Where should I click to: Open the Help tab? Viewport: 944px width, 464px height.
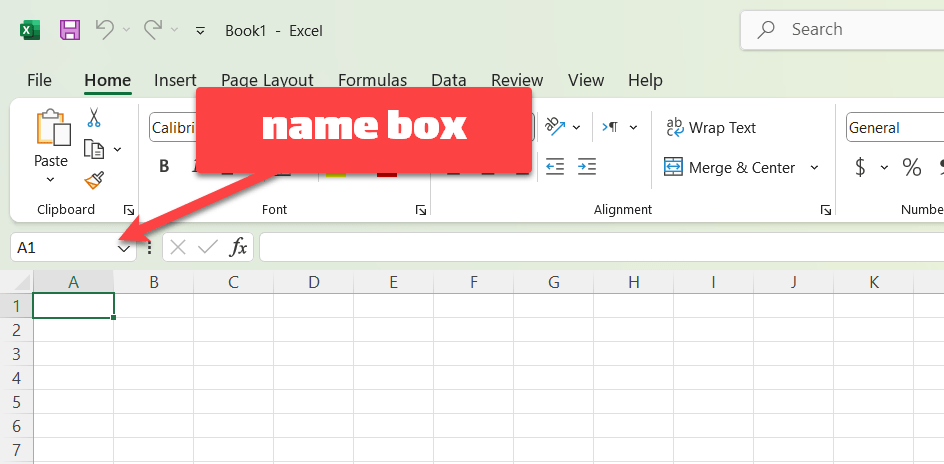point(645,80)
